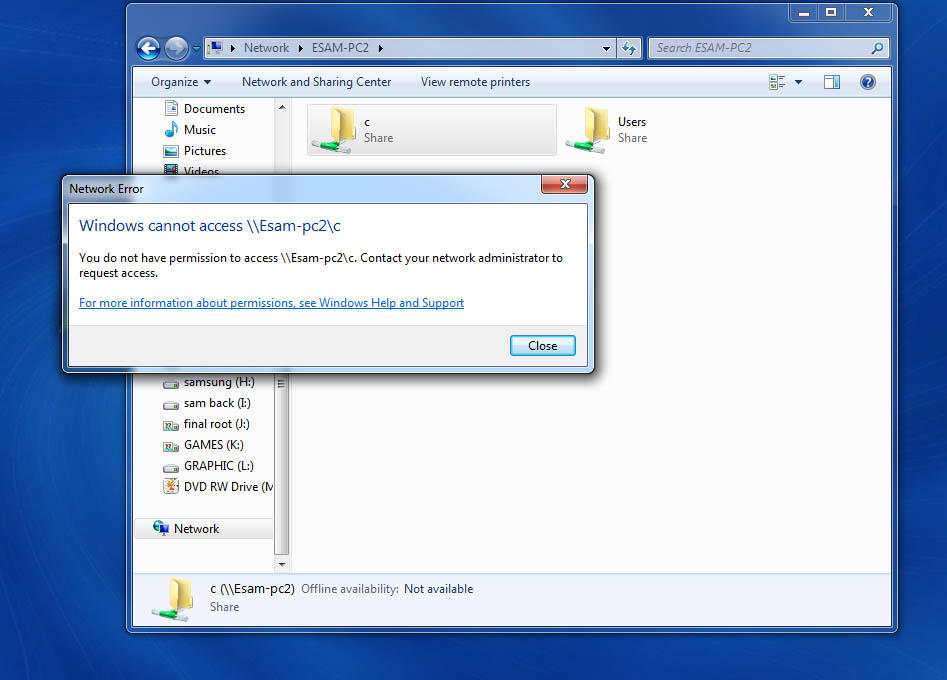Open Network and Sharing Center

click(316, 82)
